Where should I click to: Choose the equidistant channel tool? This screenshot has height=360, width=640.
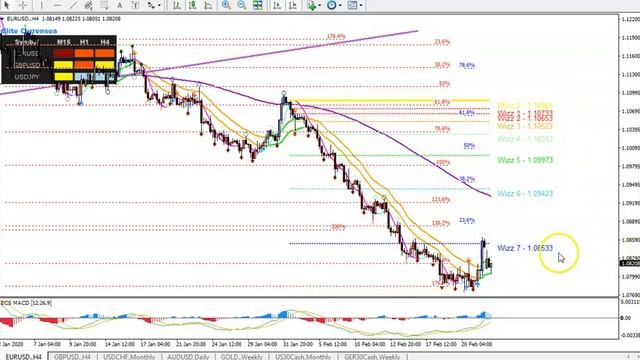tap(88, 5)
